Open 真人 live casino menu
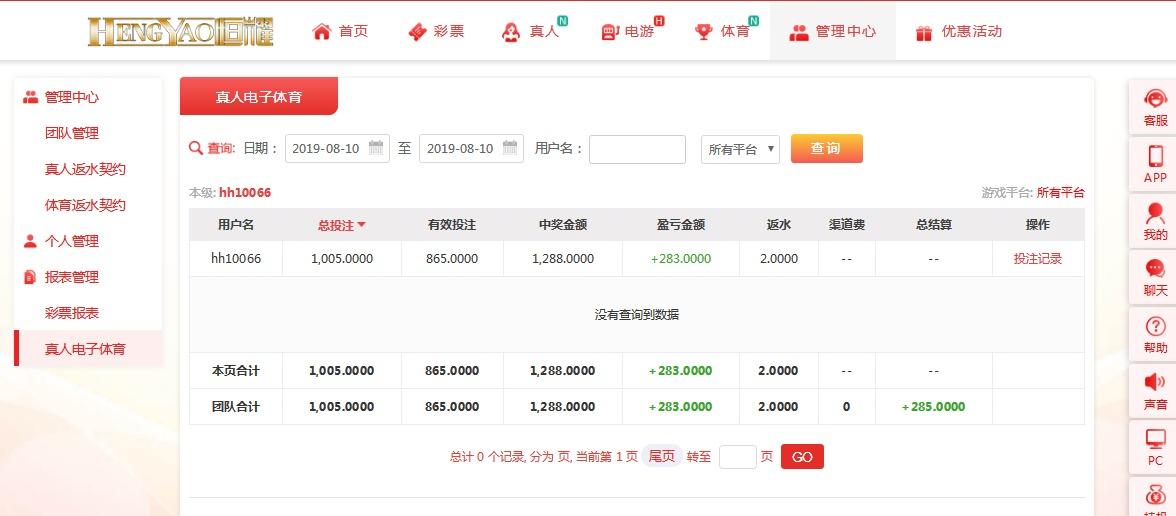 (544, 32)
